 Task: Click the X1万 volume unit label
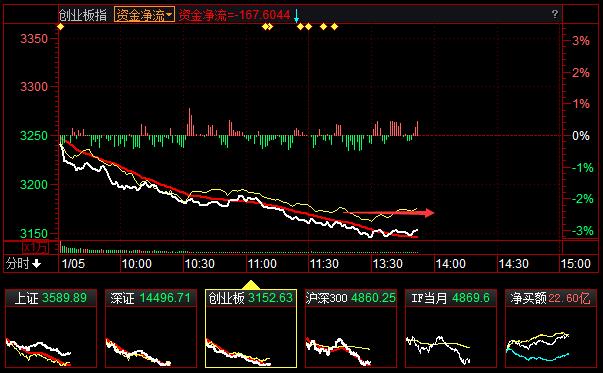pyautogui.click(x=35, y=248)
